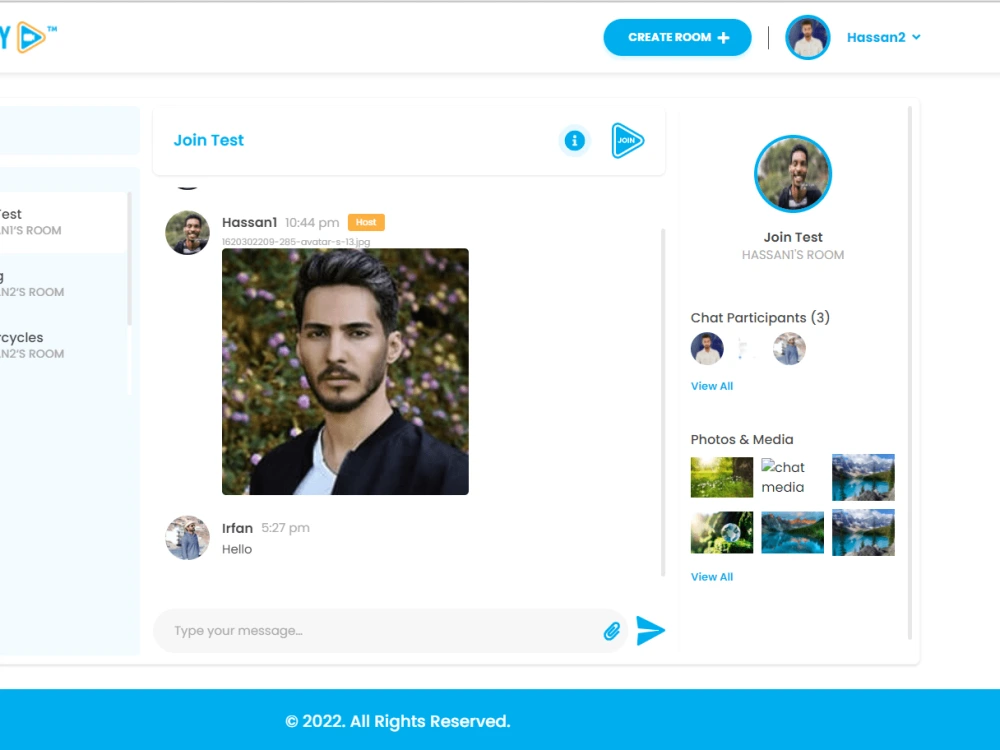Click the 'Join Test' chat title
This screenshot has width=1000, height=750.
pos(209,140)
